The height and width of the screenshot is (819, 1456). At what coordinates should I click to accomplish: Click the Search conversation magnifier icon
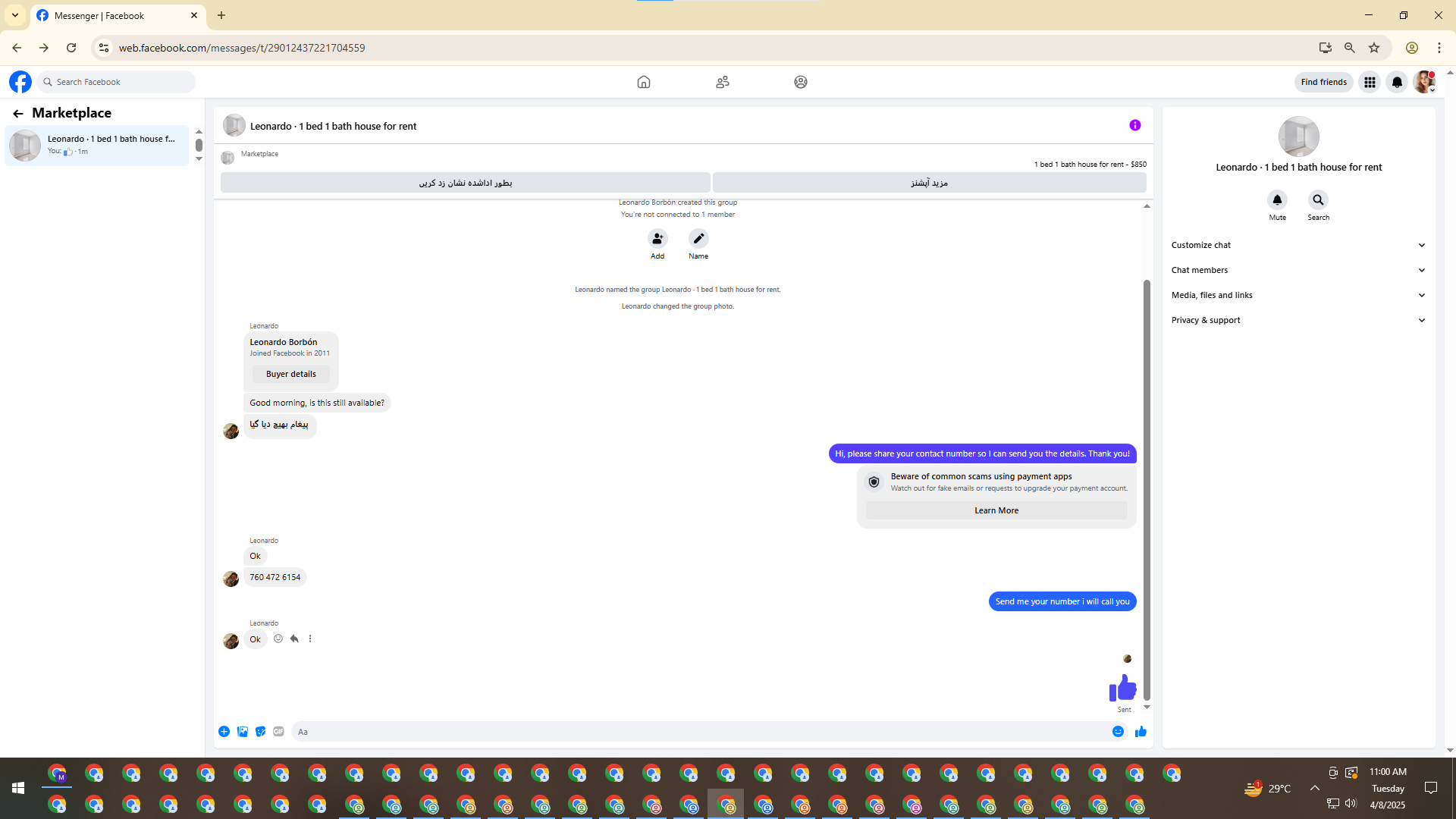(1318, 200)
